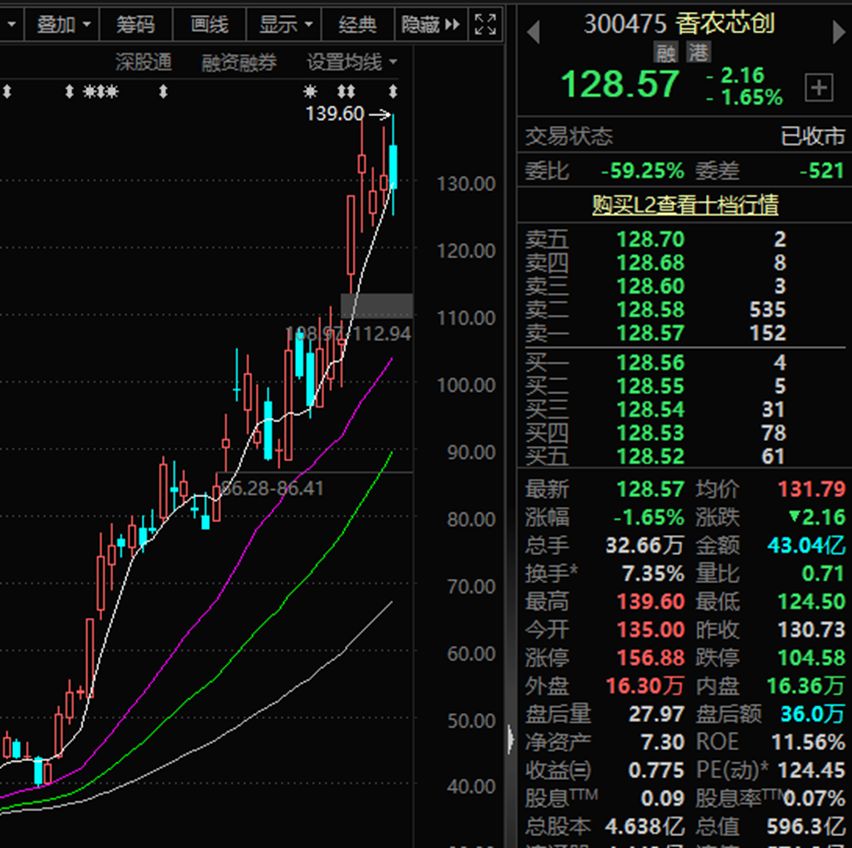Click the 港 Hong Kong connect badge

point(691,53)
